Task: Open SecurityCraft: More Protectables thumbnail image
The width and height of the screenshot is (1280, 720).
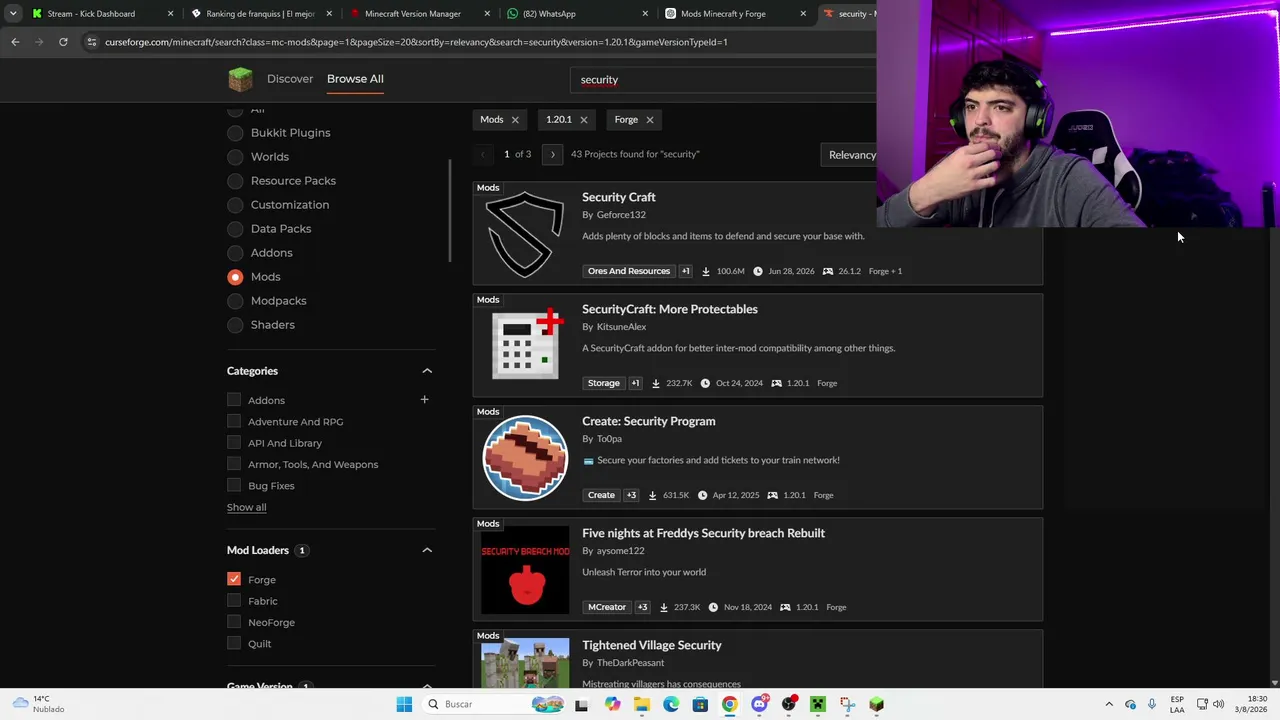Action: tap(525, 346)
